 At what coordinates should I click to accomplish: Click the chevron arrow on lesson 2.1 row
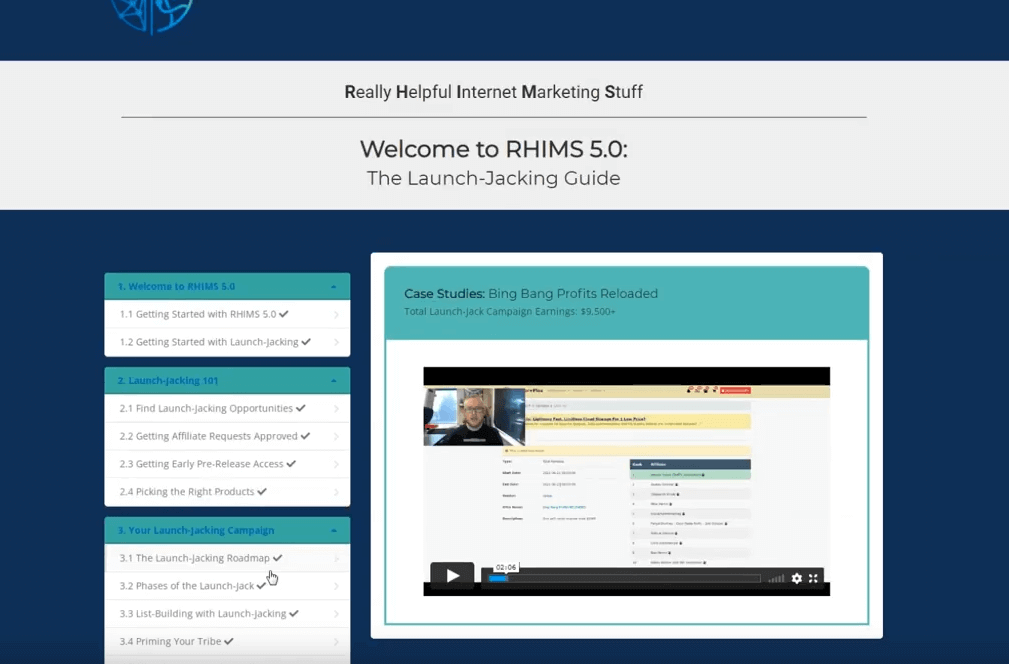click(x=337, y=409)
